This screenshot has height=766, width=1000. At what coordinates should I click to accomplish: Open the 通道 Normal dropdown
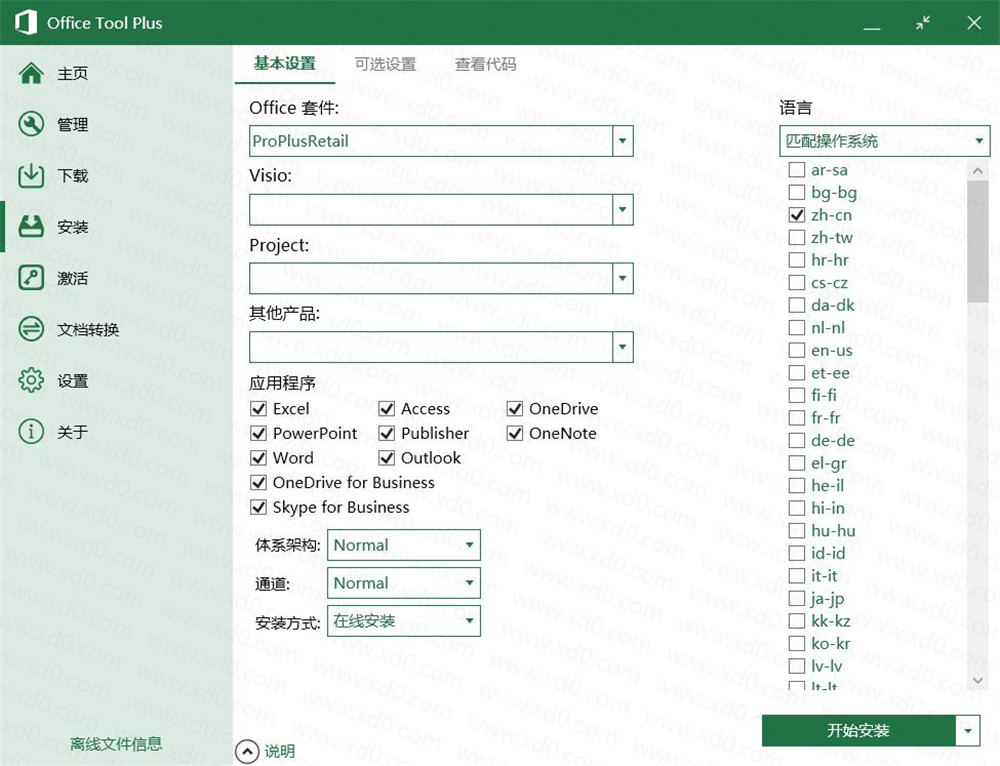[x=404, y=584]
